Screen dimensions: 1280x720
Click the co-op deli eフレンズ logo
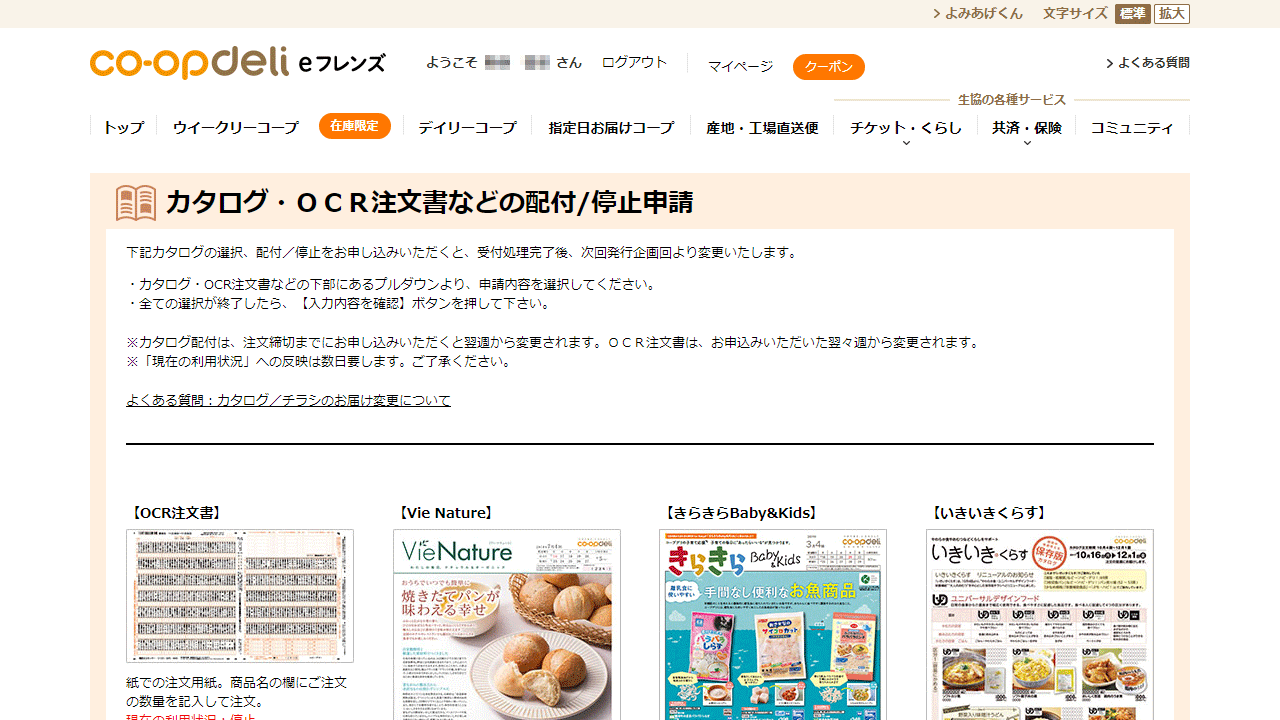click(x=237, y=62)
